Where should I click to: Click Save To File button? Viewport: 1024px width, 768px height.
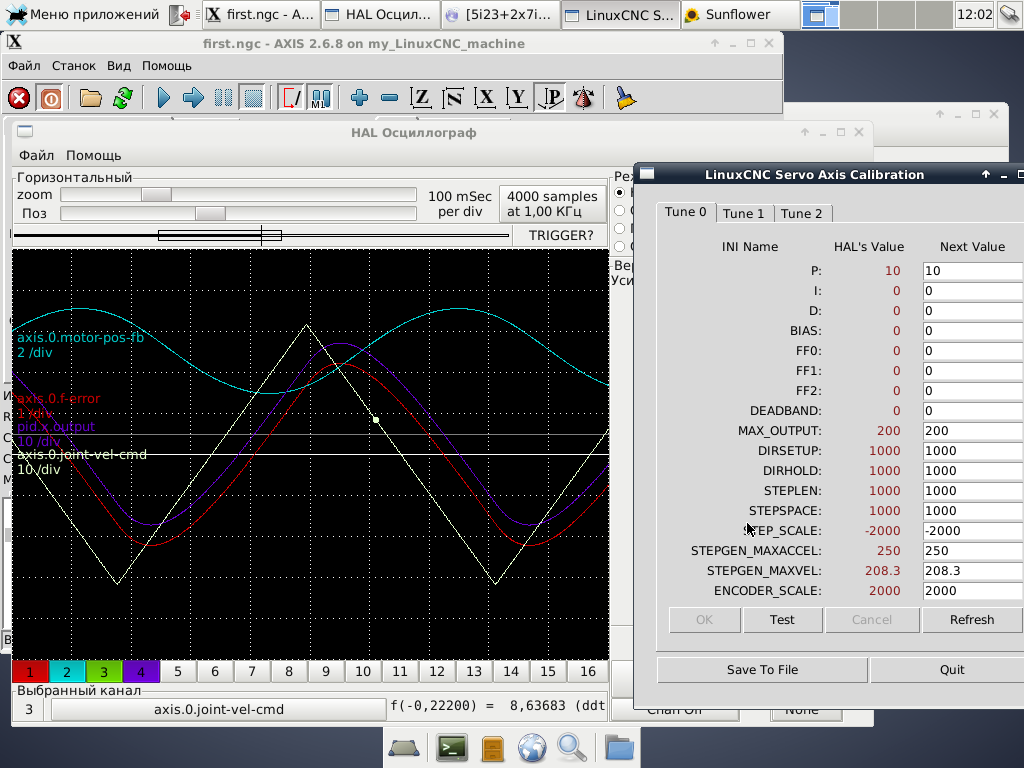pos(762,670)
